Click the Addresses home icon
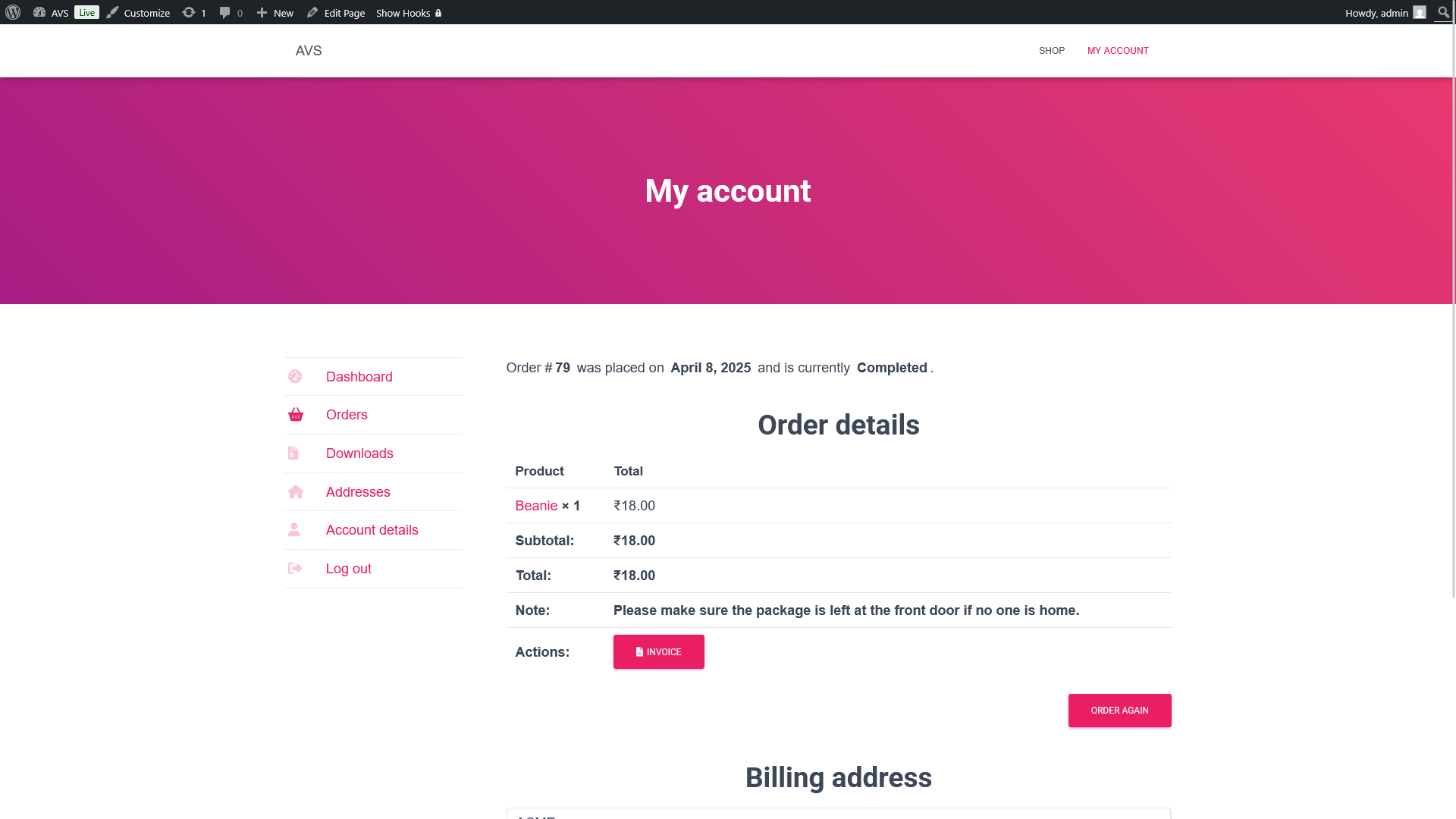 coord(296,492)
